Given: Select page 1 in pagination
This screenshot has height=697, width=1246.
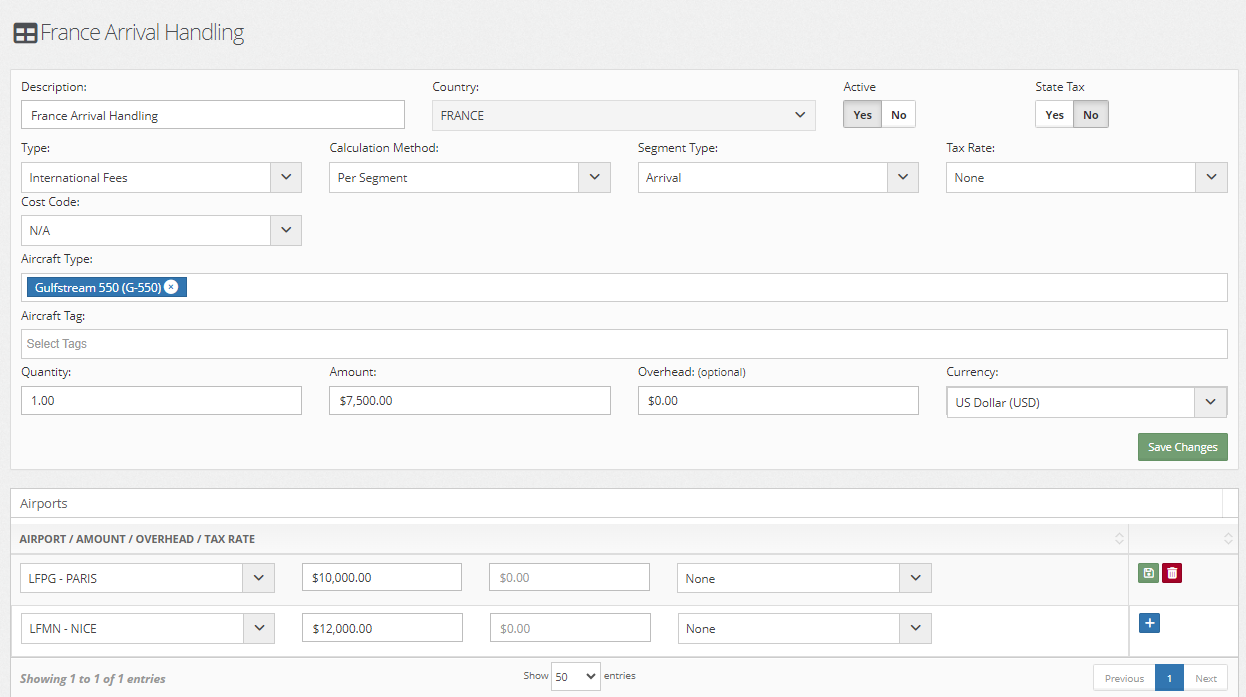Looking at the screenshot, I should tap(1169, 678).
